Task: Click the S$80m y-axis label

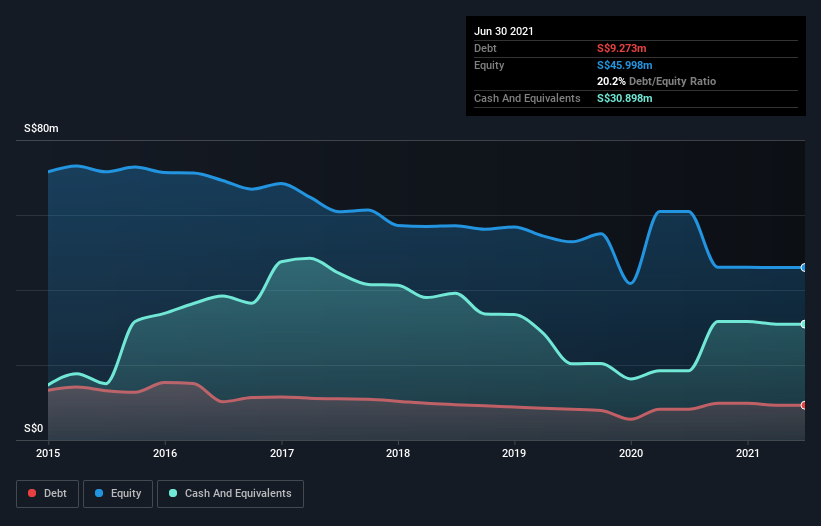Action: click(x=41, y=128)
